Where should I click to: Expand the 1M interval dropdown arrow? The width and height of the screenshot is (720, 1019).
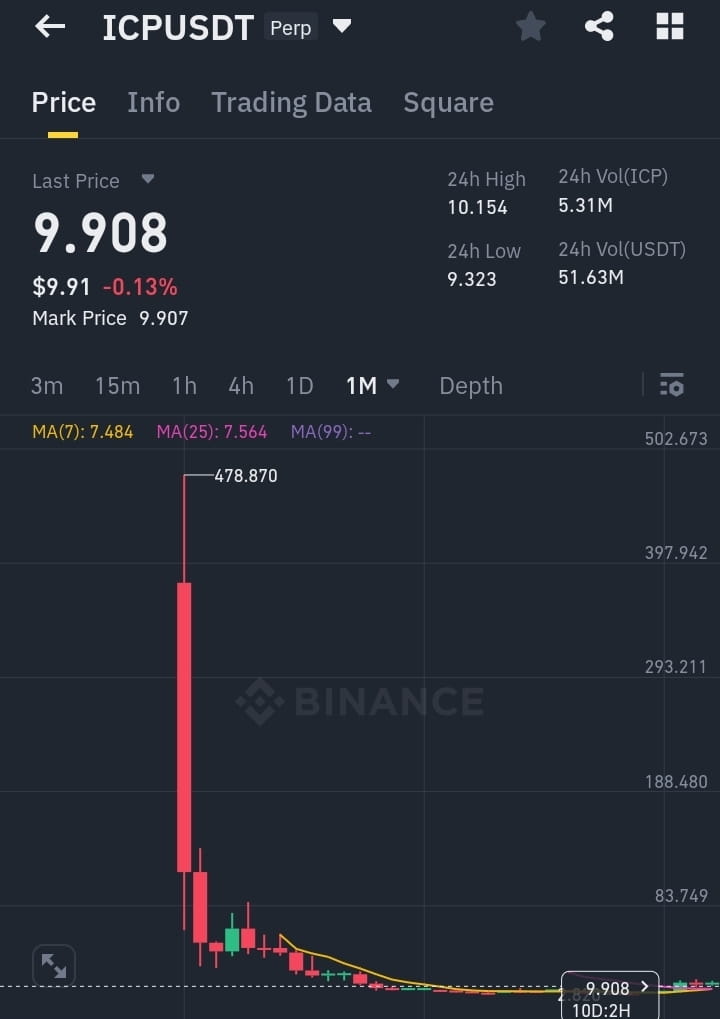click(392, 384)
